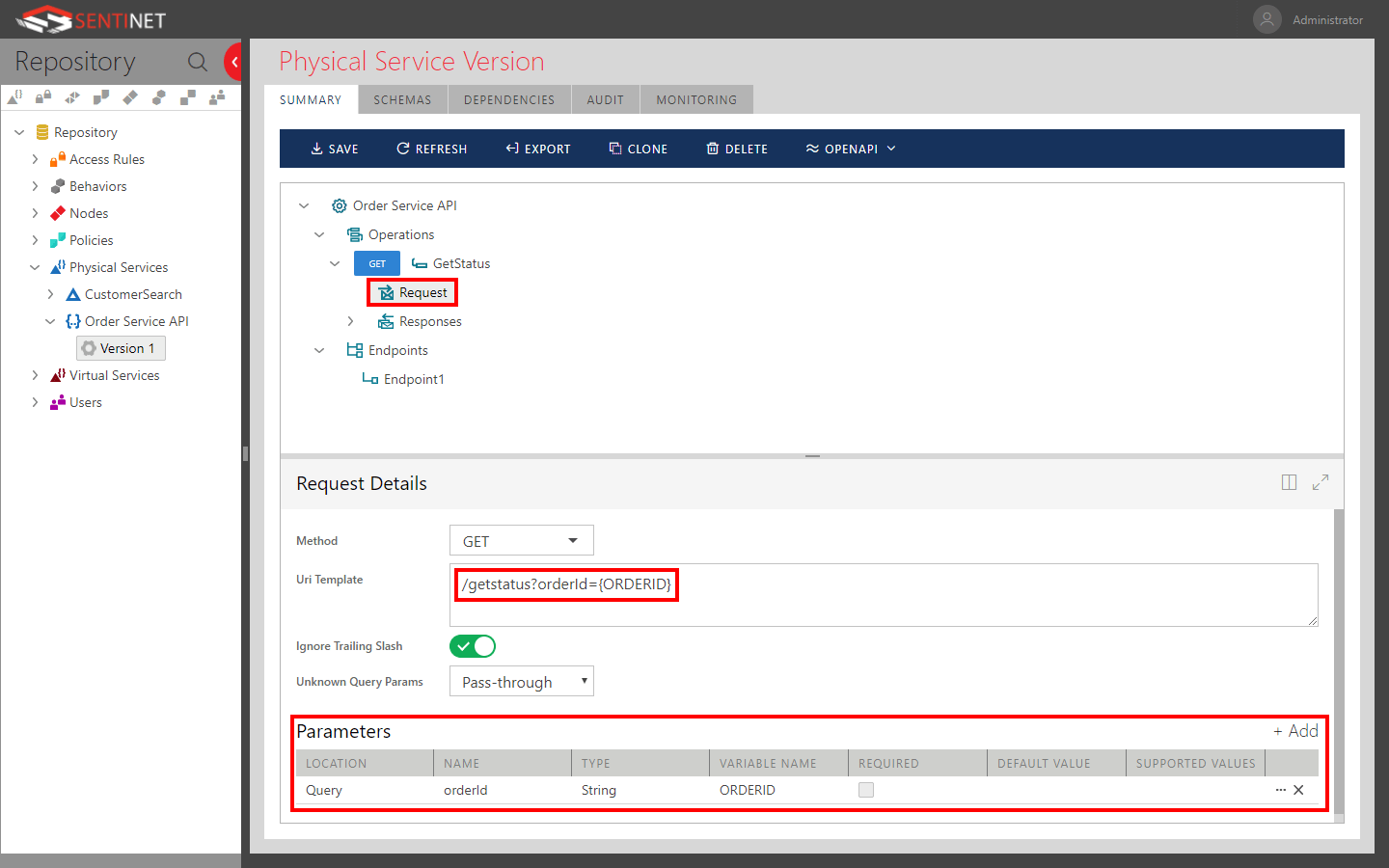Click the horizontal splitter handle above Request Details
Screen dimensions: 1389x868
(812, 456)
